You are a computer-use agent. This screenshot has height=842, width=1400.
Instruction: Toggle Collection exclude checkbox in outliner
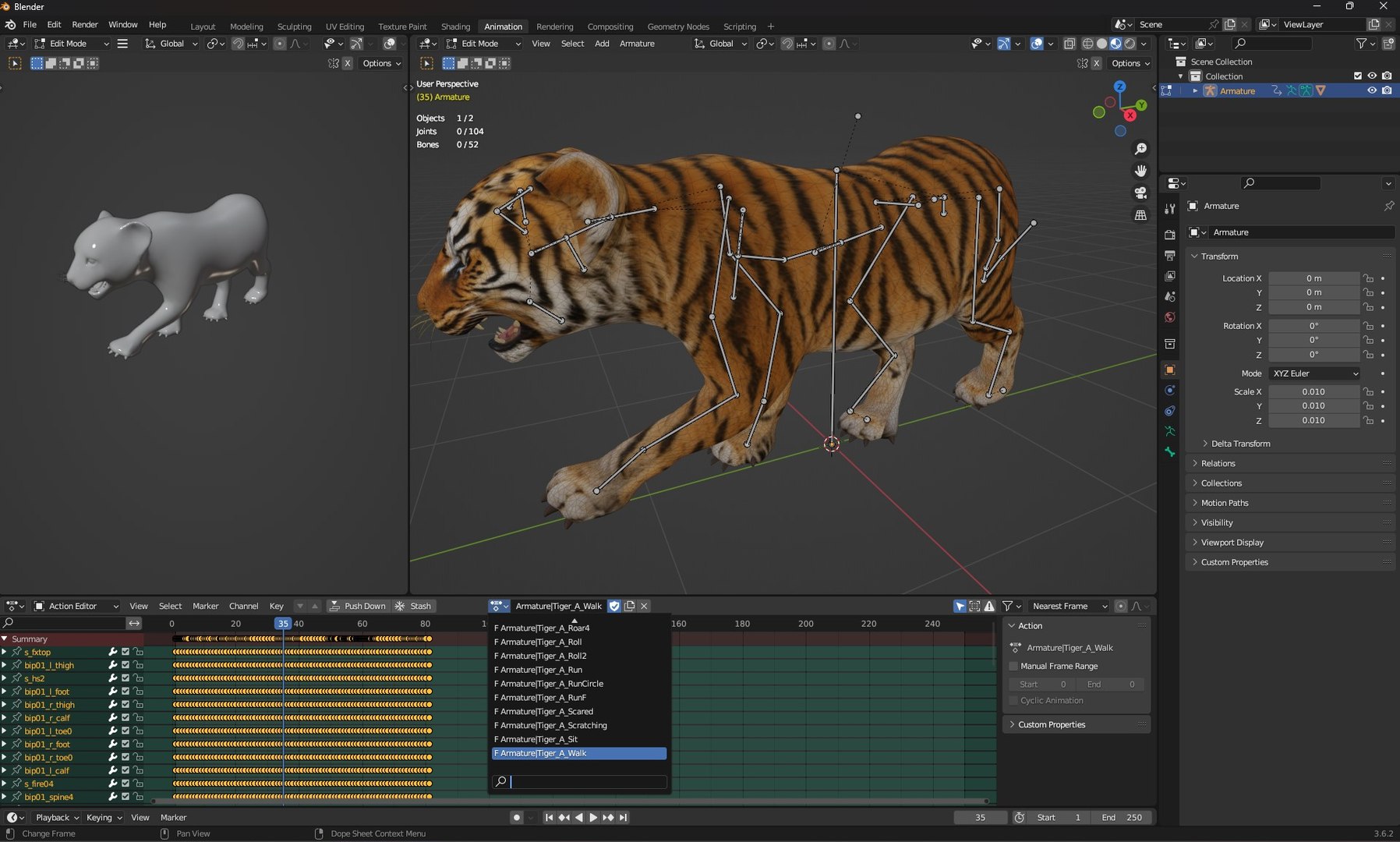(1358, 76)
